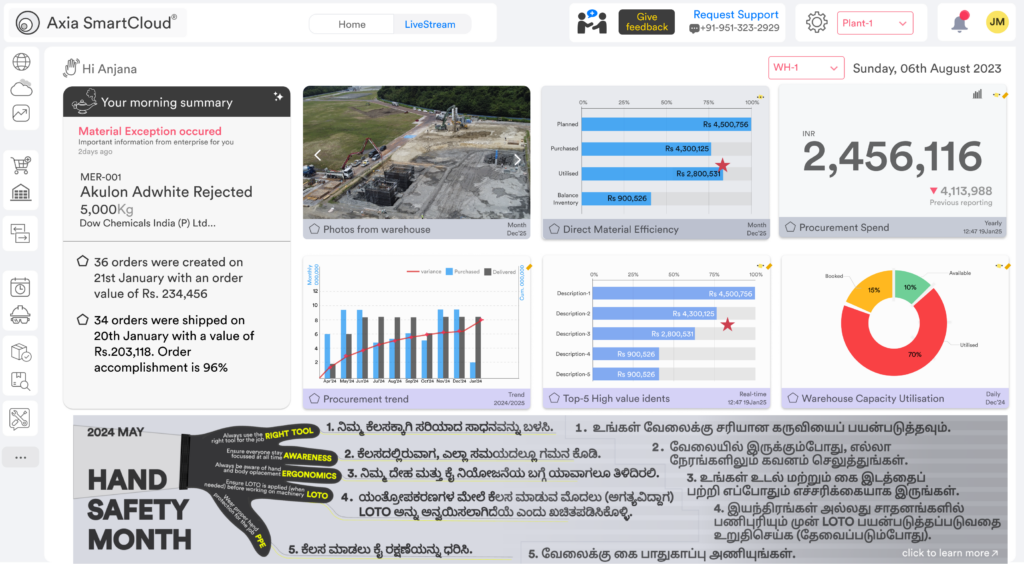Expand the sidebar more options ellipsis button
The height and width of the screenshot is (564, 1024).
click(21, 457)
